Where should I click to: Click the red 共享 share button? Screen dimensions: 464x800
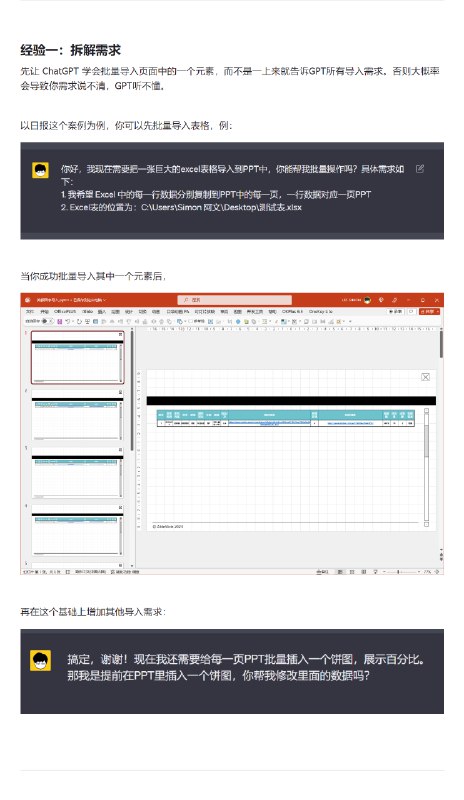(x=429, y=311)
